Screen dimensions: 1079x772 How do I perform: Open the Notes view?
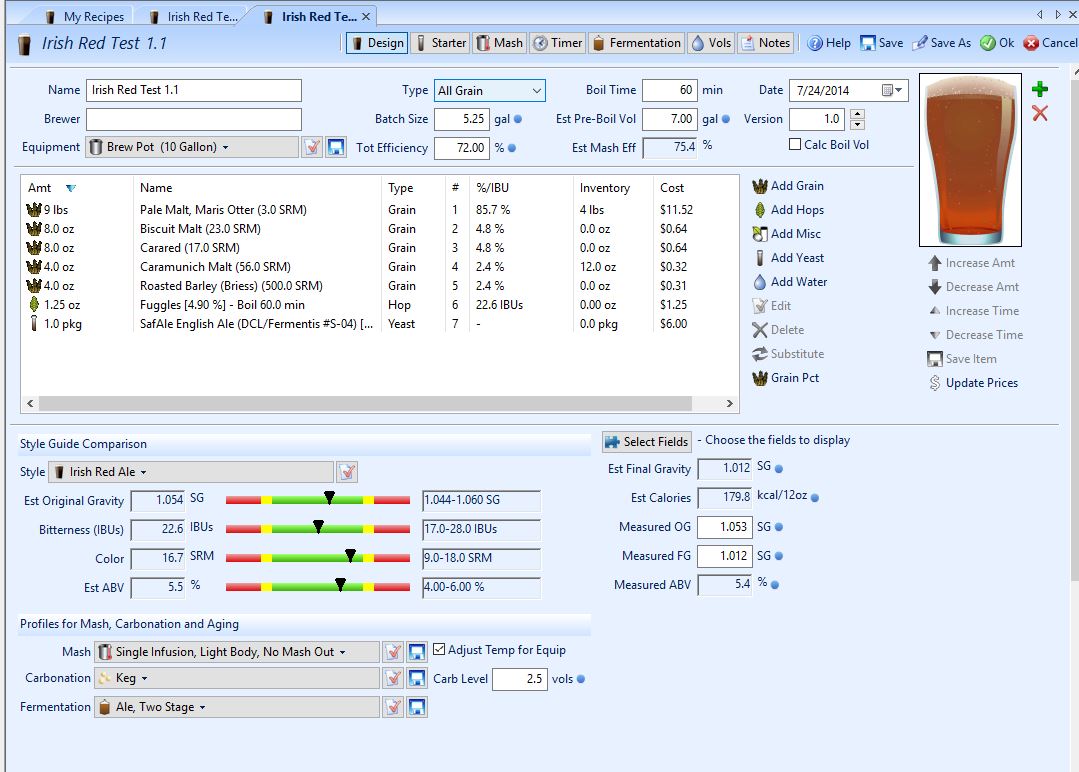click(x=766, y=43)
